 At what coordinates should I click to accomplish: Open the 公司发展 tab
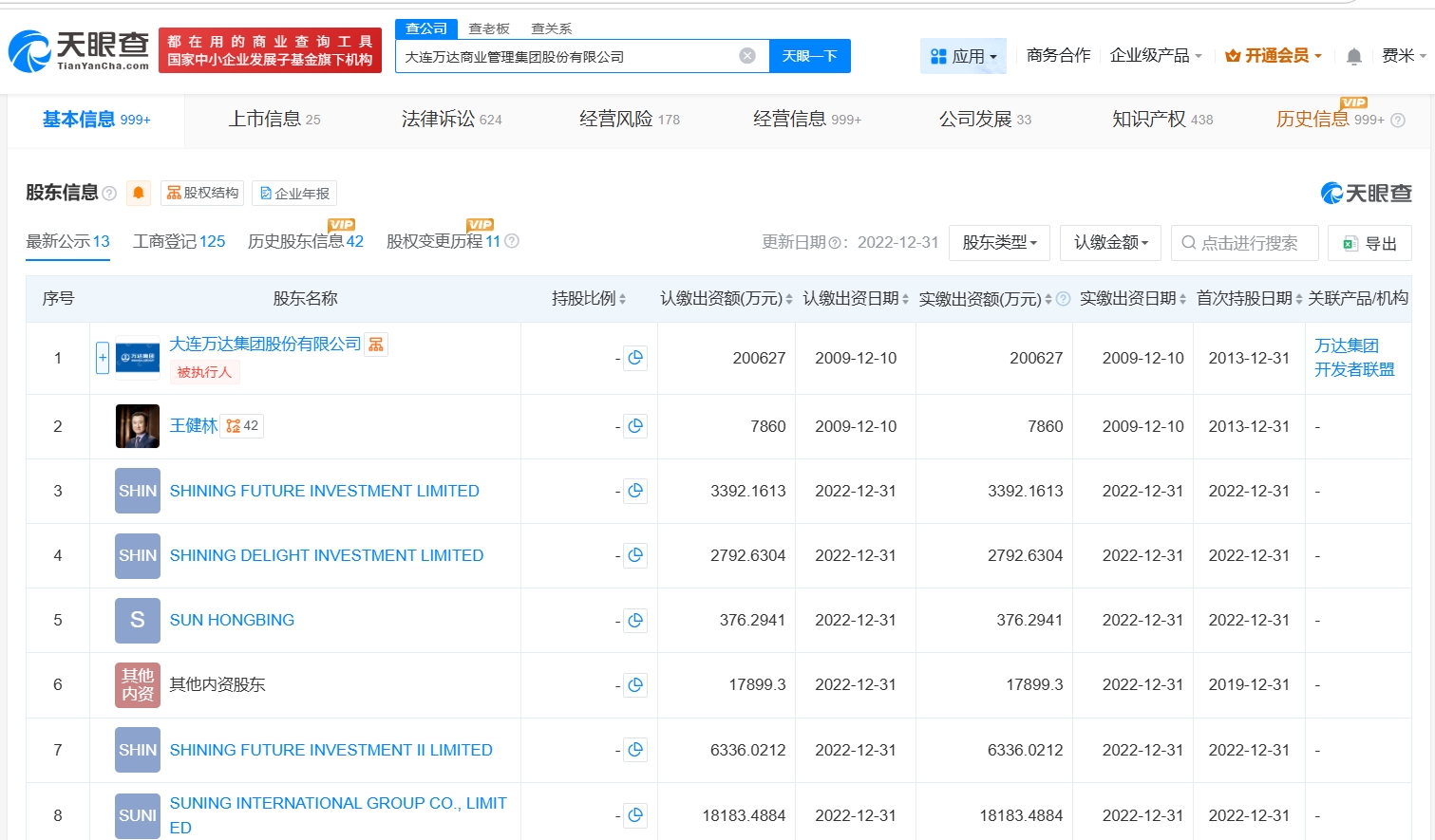click(x=985, y=120)
